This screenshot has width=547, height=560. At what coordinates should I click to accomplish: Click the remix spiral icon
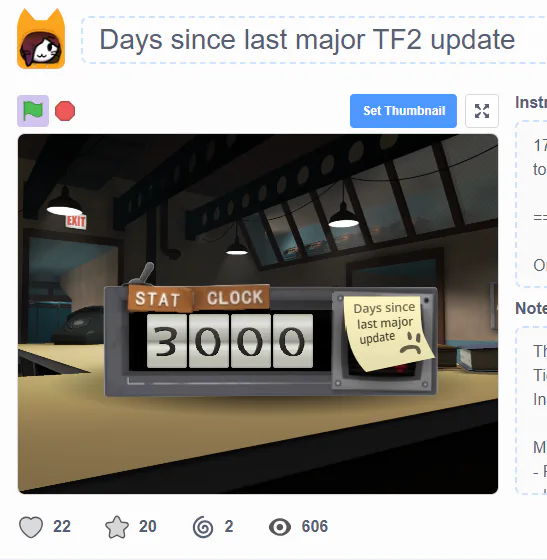click(x=203, y=526)
